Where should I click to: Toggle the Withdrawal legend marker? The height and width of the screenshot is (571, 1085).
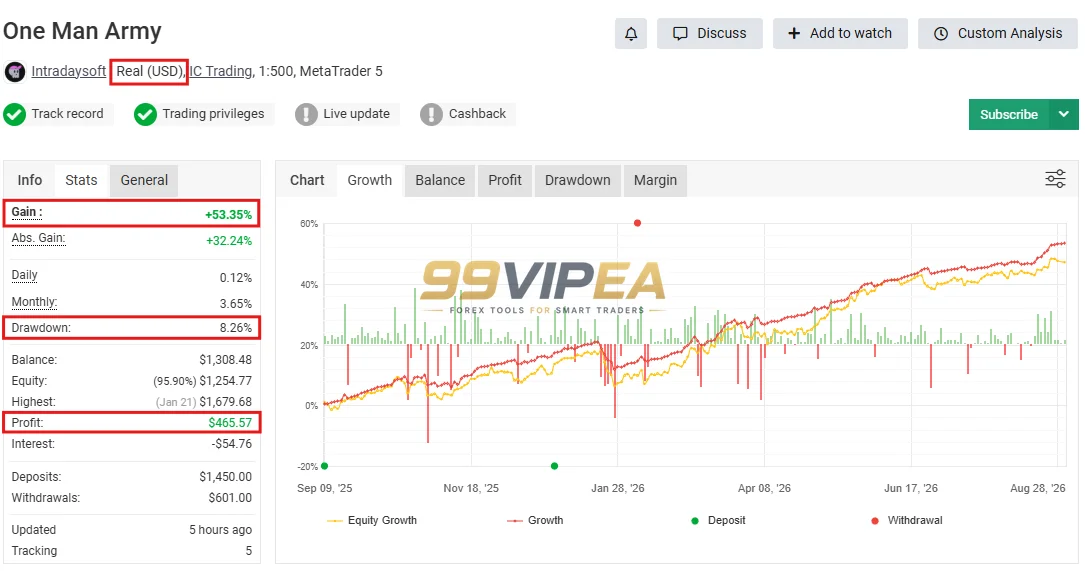click(906, 520)
